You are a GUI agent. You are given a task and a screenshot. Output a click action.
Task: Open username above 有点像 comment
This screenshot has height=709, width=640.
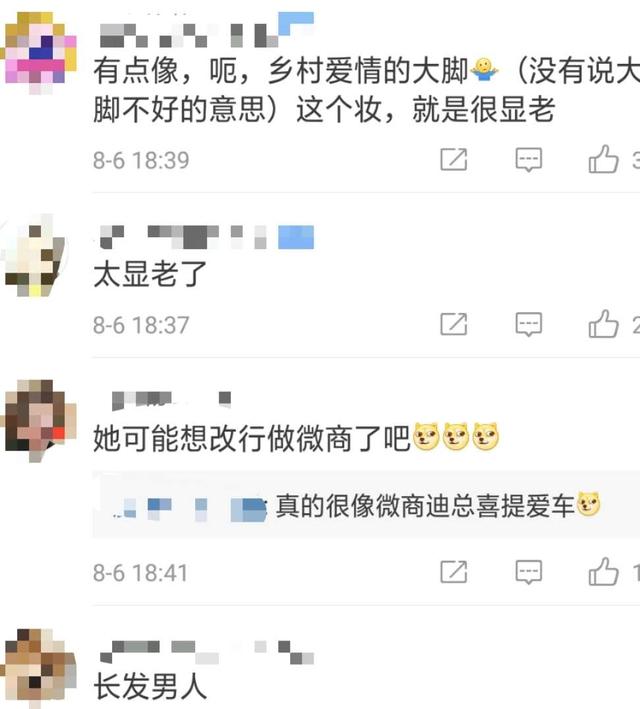[x=206, y=30]
